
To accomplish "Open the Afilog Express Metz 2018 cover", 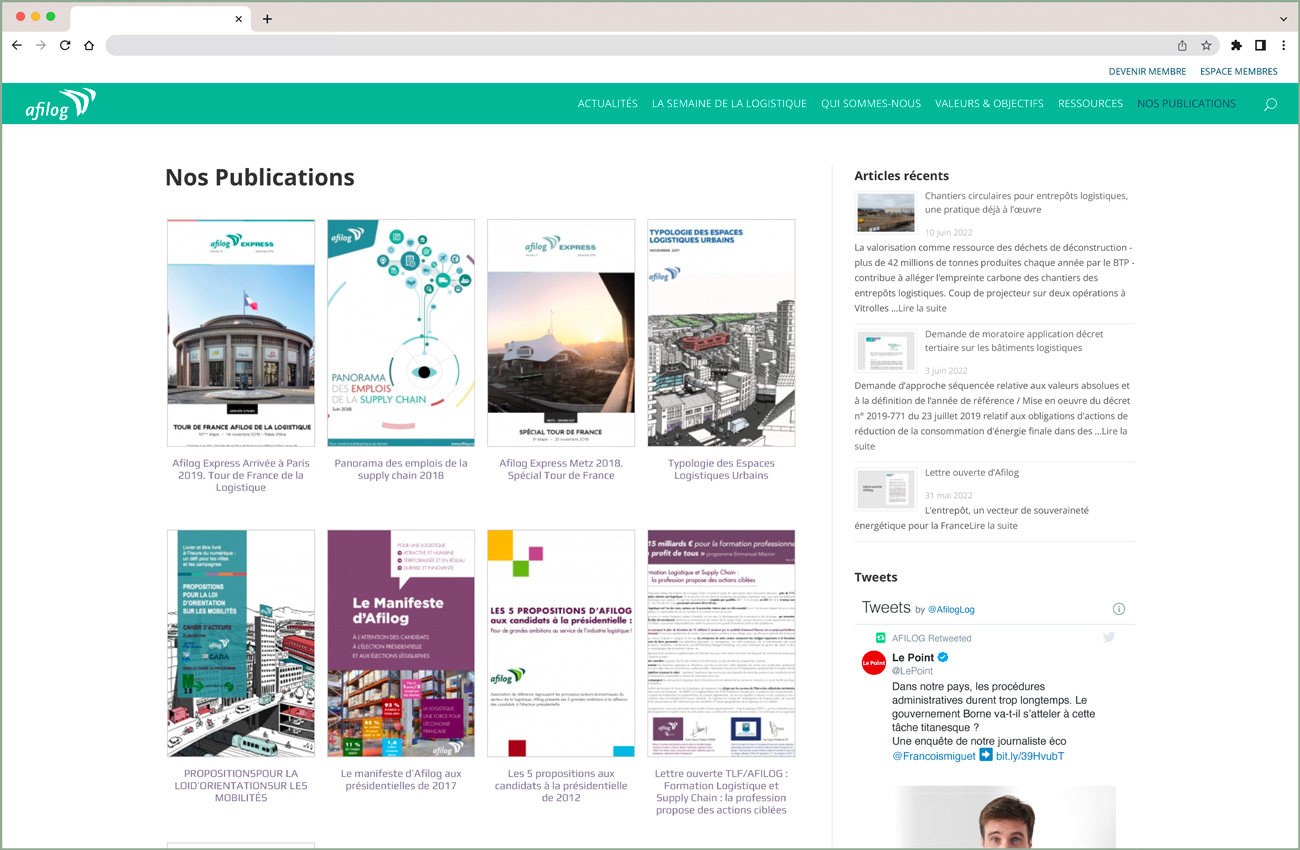I will tap(561, 333).
